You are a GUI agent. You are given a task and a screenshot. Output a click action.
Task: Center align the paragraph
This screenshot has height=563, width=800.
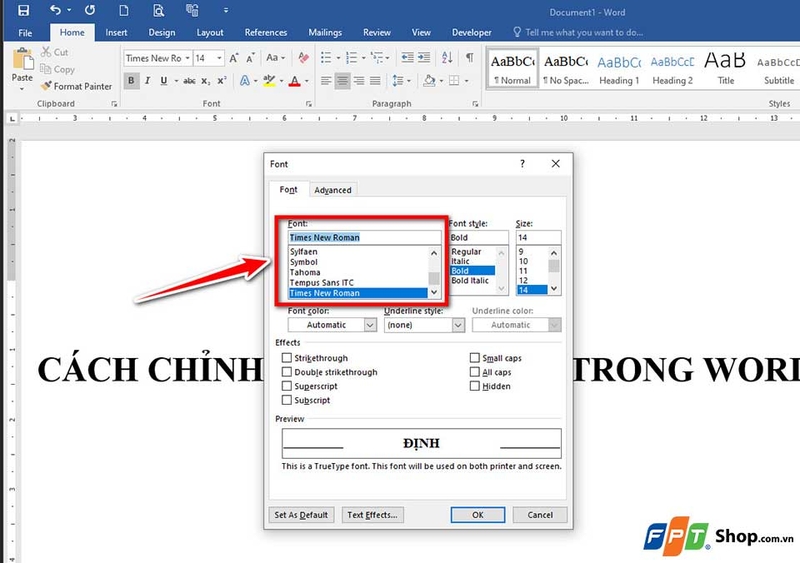[342, 81]
